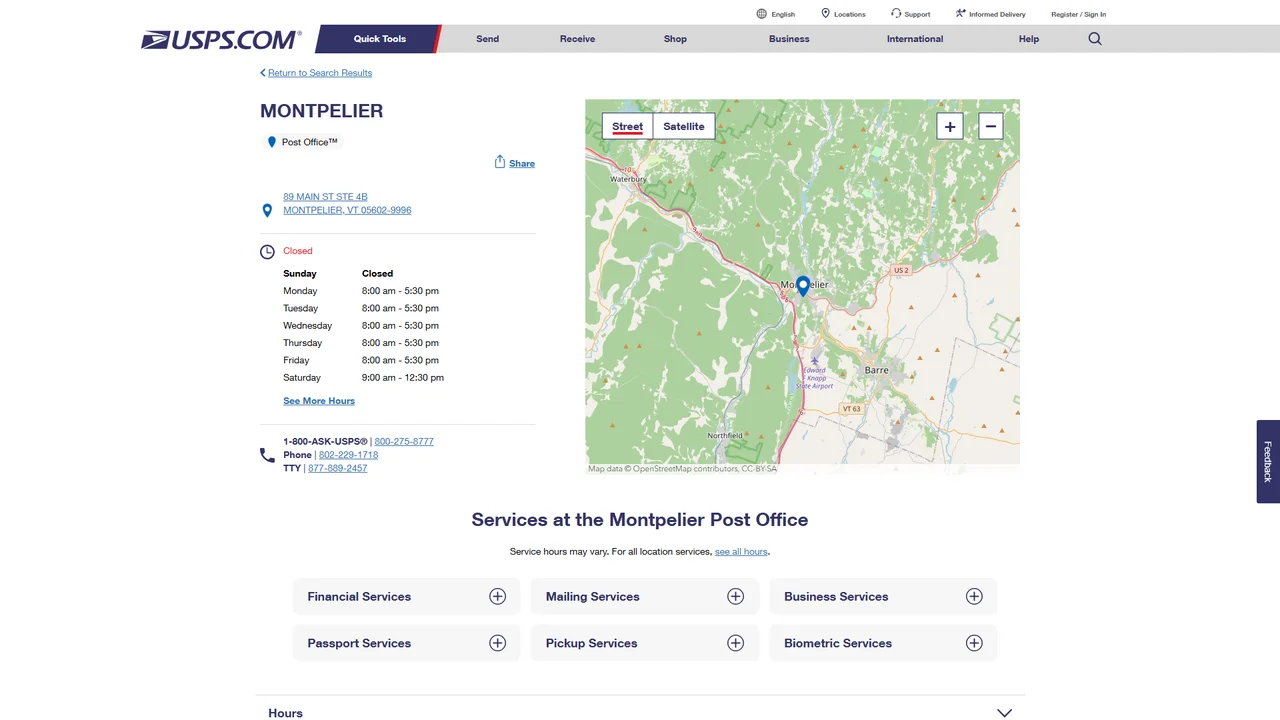Click the Share link text
1280x720 pixels.
tap(522, 163)
